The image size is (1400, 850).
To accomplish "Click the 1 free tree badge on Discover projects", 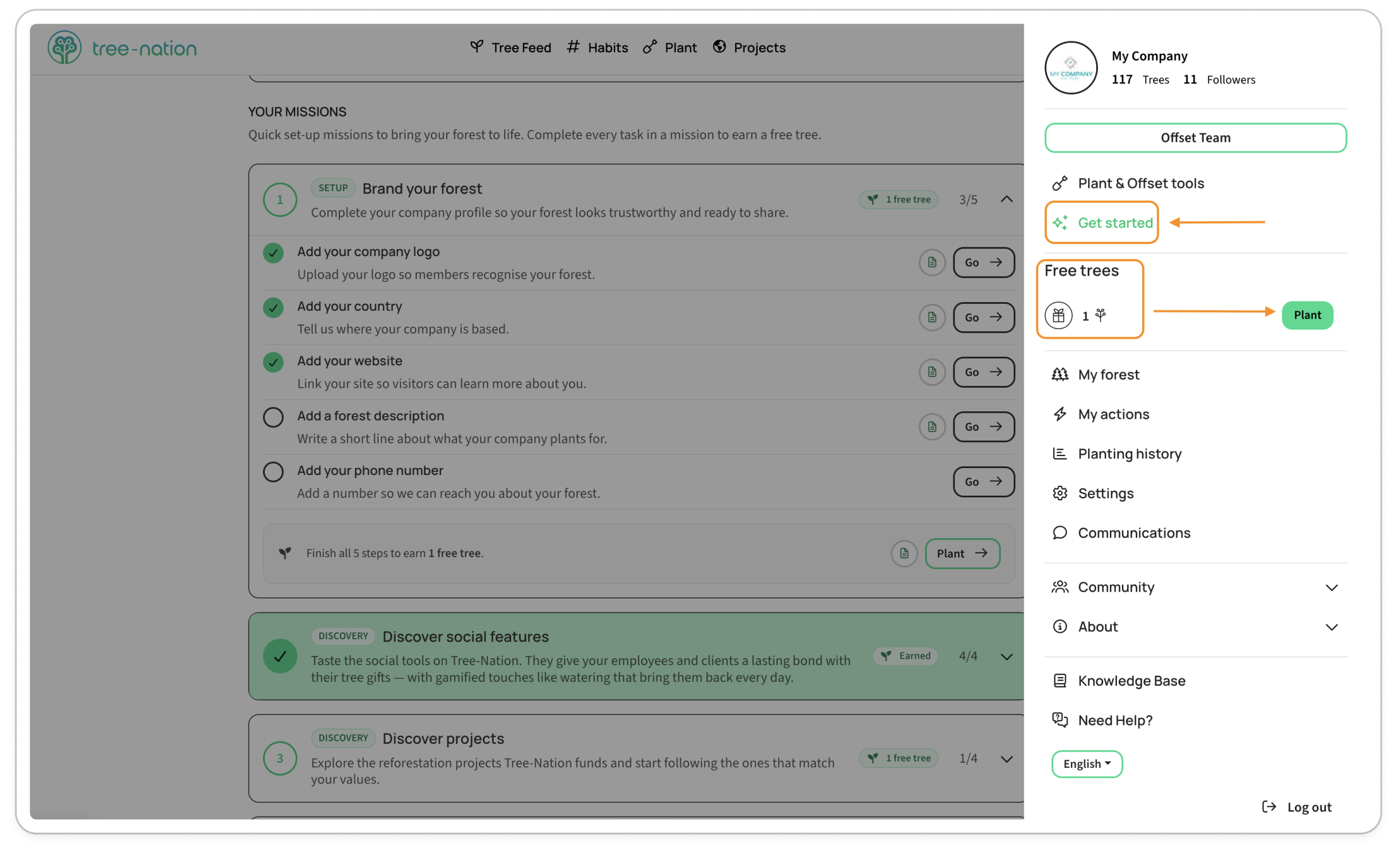I will [898, 758].
